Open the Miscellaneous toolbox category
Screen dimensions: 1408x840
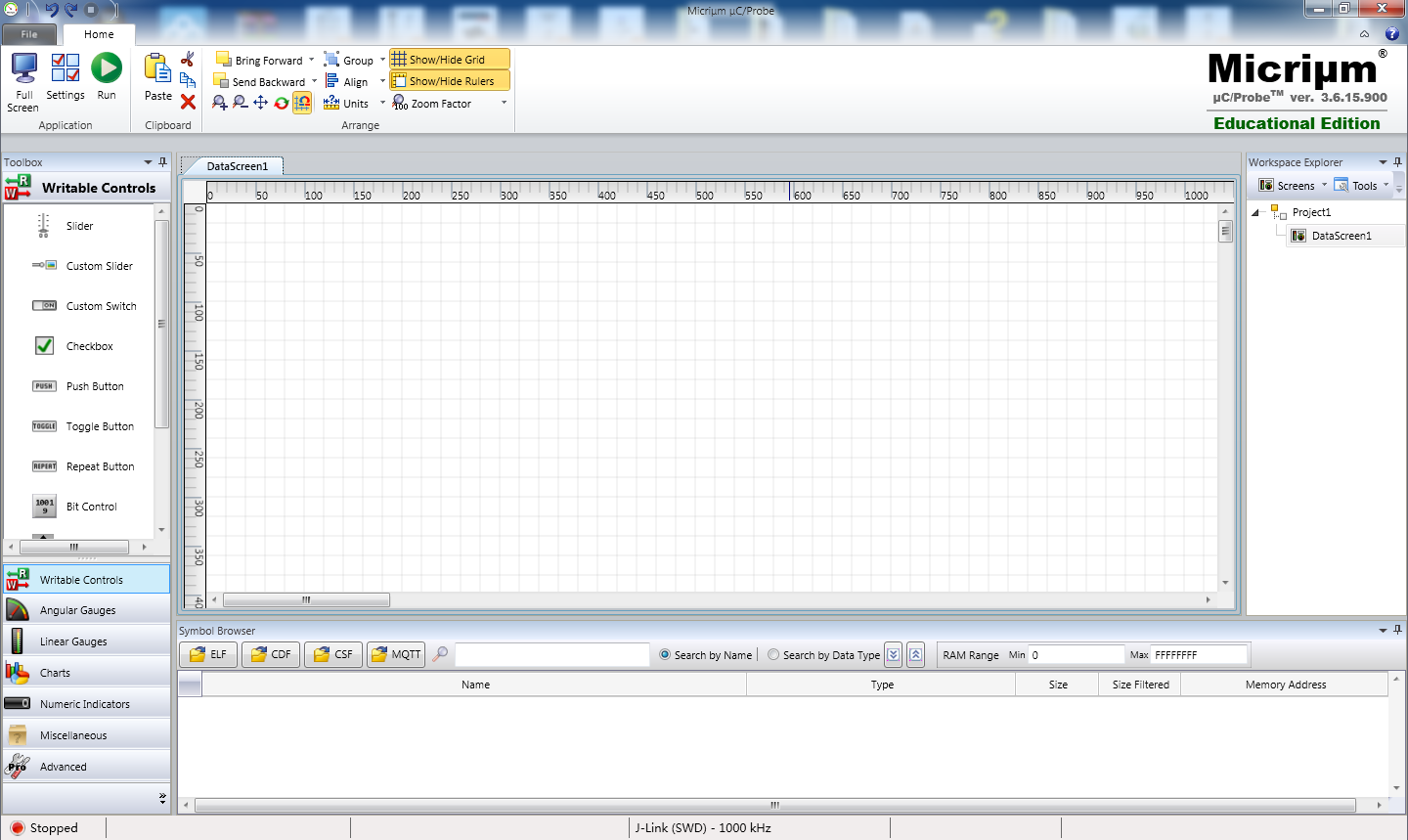(86, 735)
